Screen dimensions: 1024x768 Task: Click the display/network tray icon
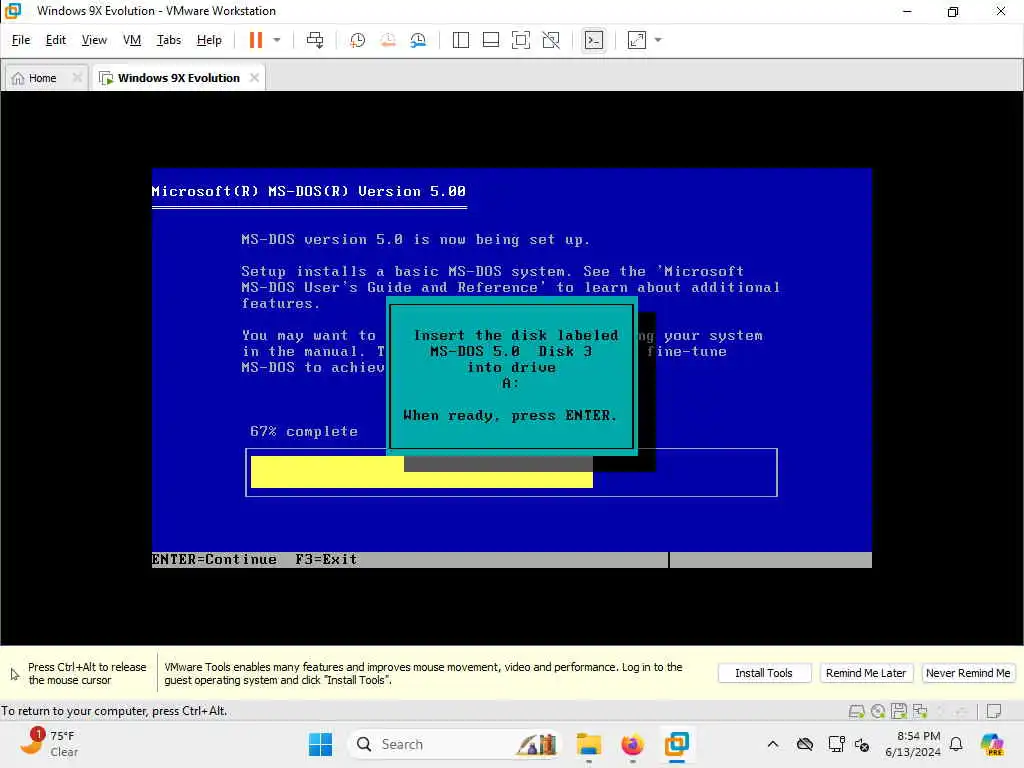click(836, 744)
